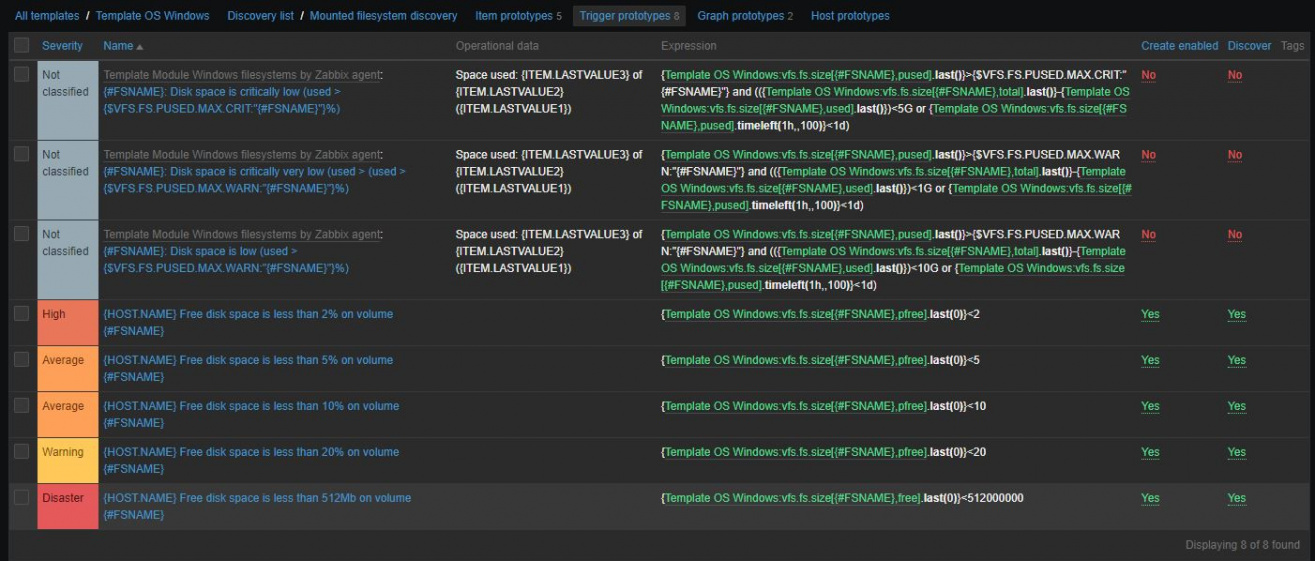
Task: Navigate to All templates breadcrumb
Action: [46, 16]
